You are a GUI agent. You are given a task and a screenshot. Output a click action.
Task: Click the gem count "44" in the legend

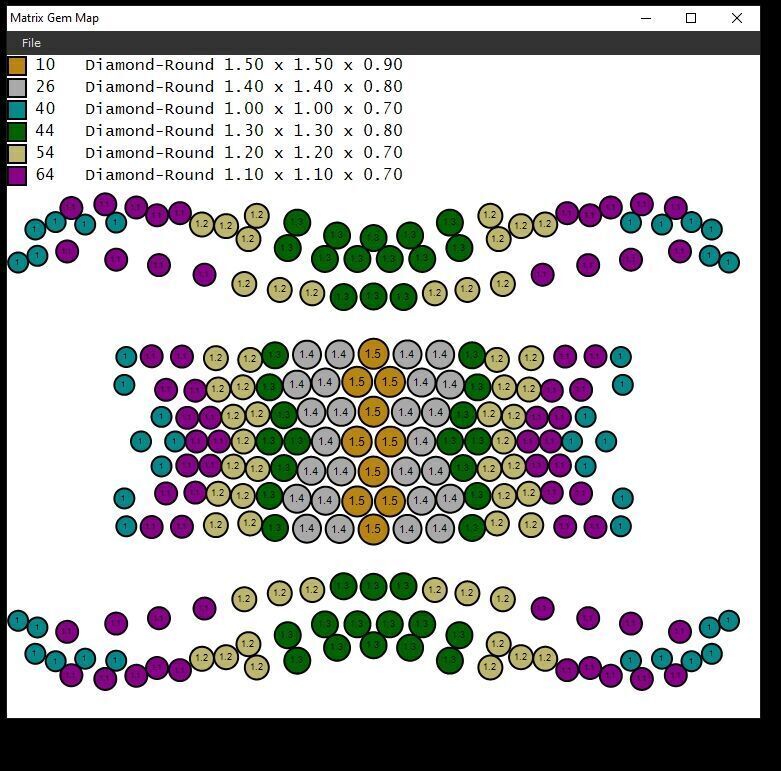point(45,130)
